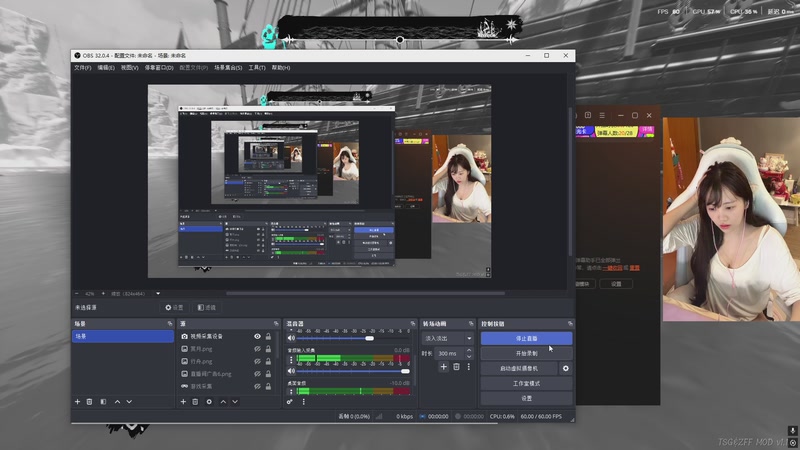Open the 停靠窗口(D) menu

(x=159, y=67)
